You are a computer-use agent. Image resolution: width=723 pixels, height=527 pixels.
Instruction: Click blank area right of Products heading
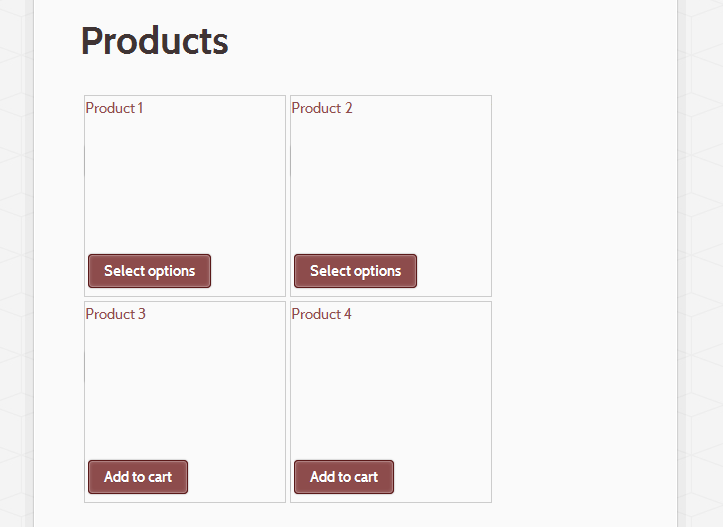[450, 42]
